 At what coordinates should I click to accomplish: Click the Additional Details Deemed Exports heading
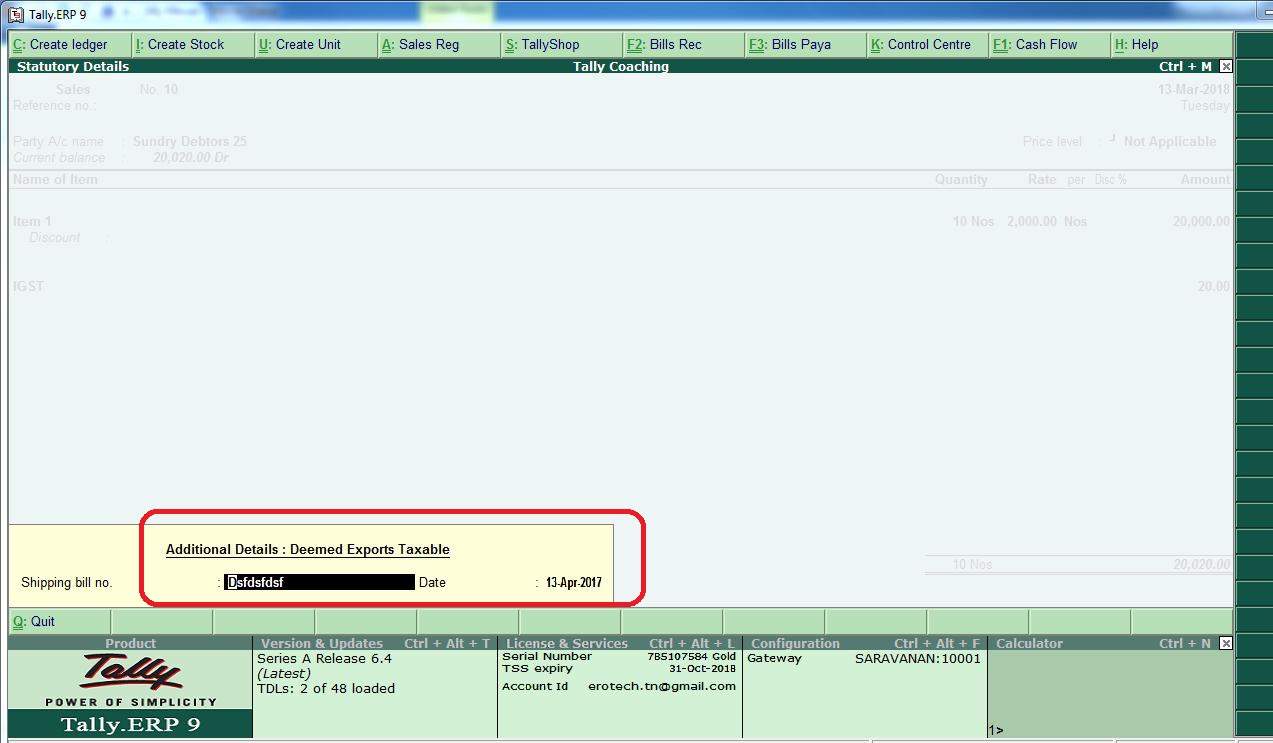coord(307,549)
